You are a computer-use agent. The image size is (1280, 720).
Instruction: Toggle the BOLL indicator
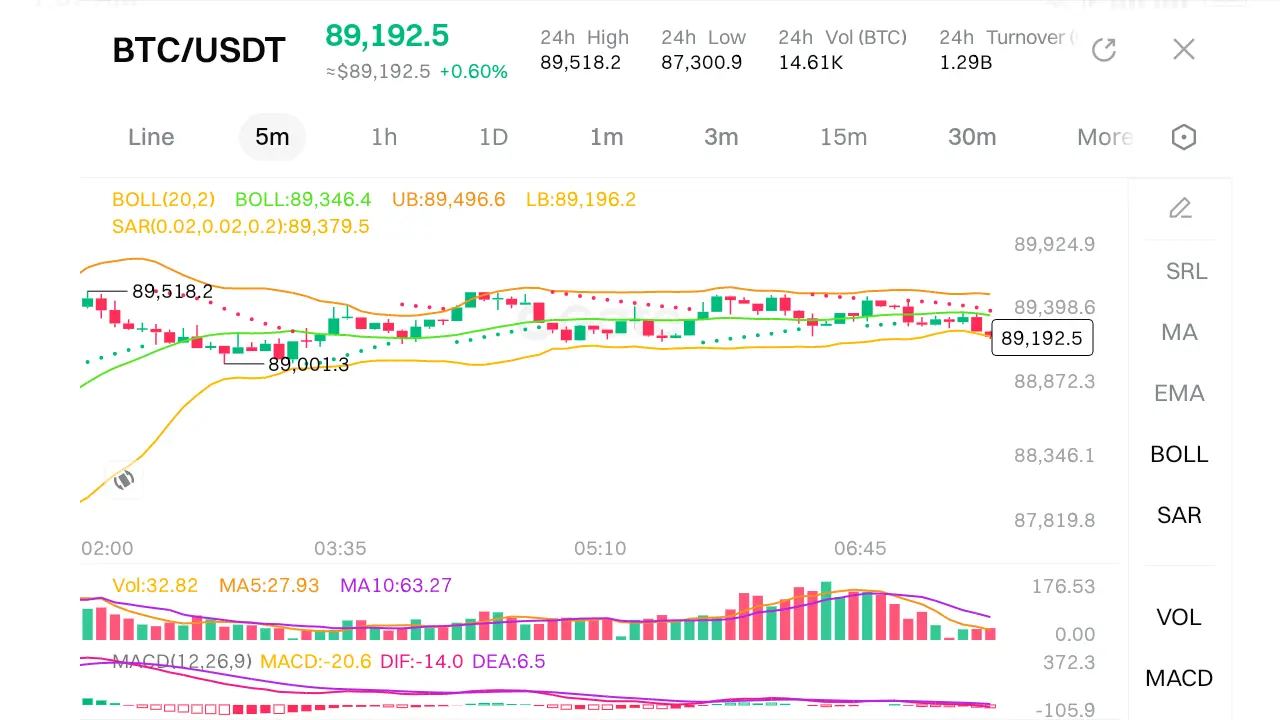1179,454
